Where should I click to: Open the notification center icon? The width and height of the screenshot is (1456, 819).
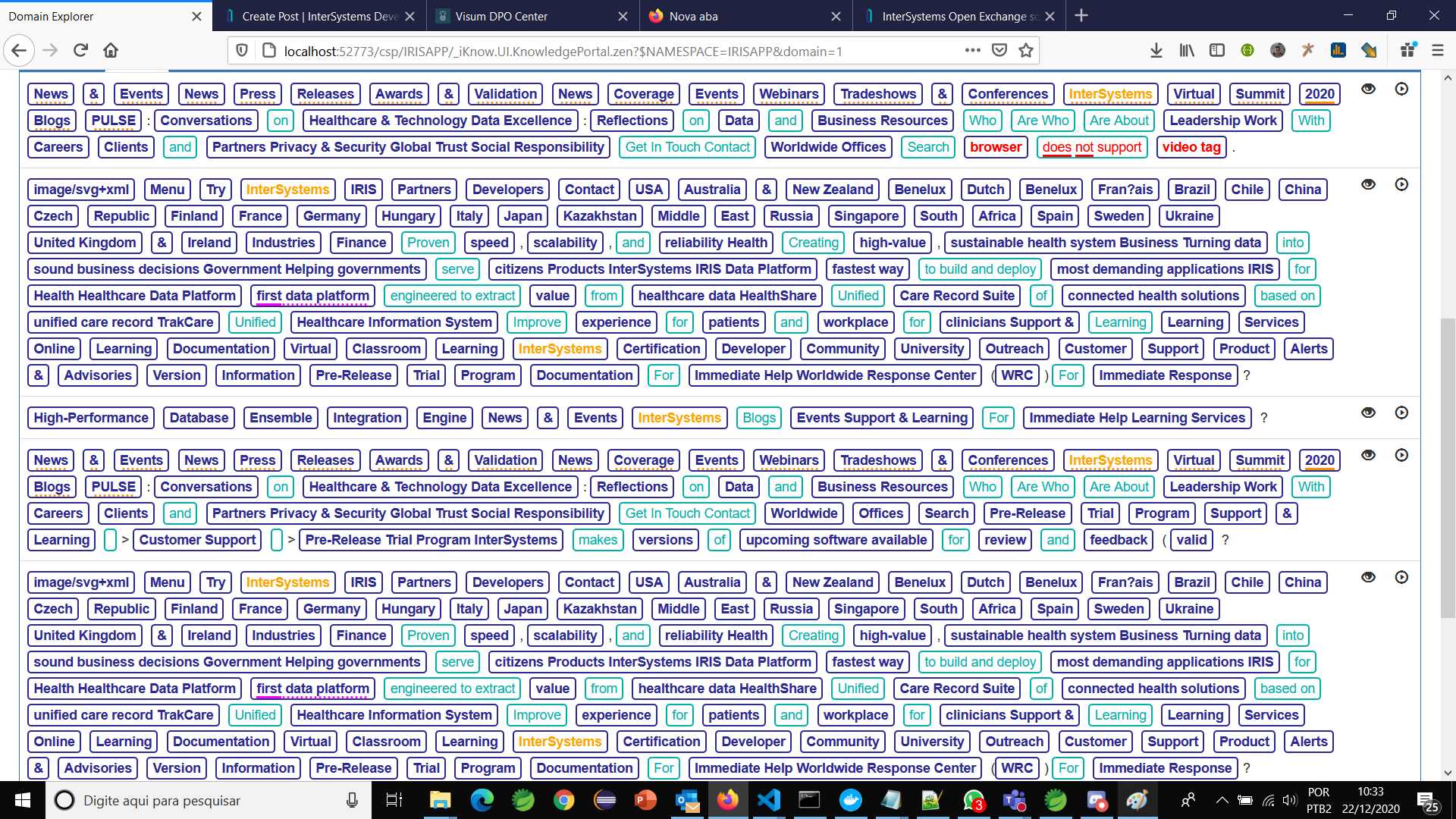point(1428,802)
